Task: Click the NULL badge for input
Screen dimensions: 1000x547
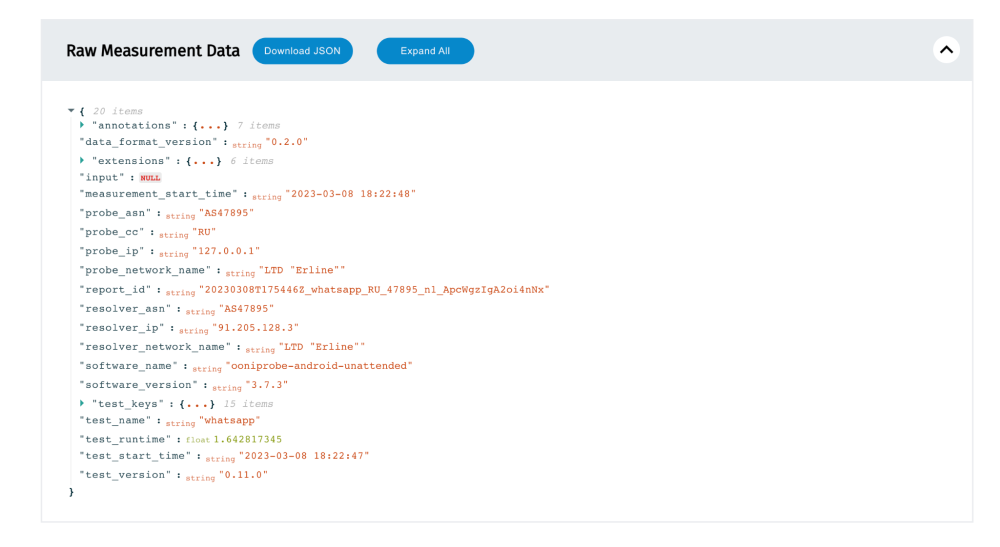Action: point(150,178)
